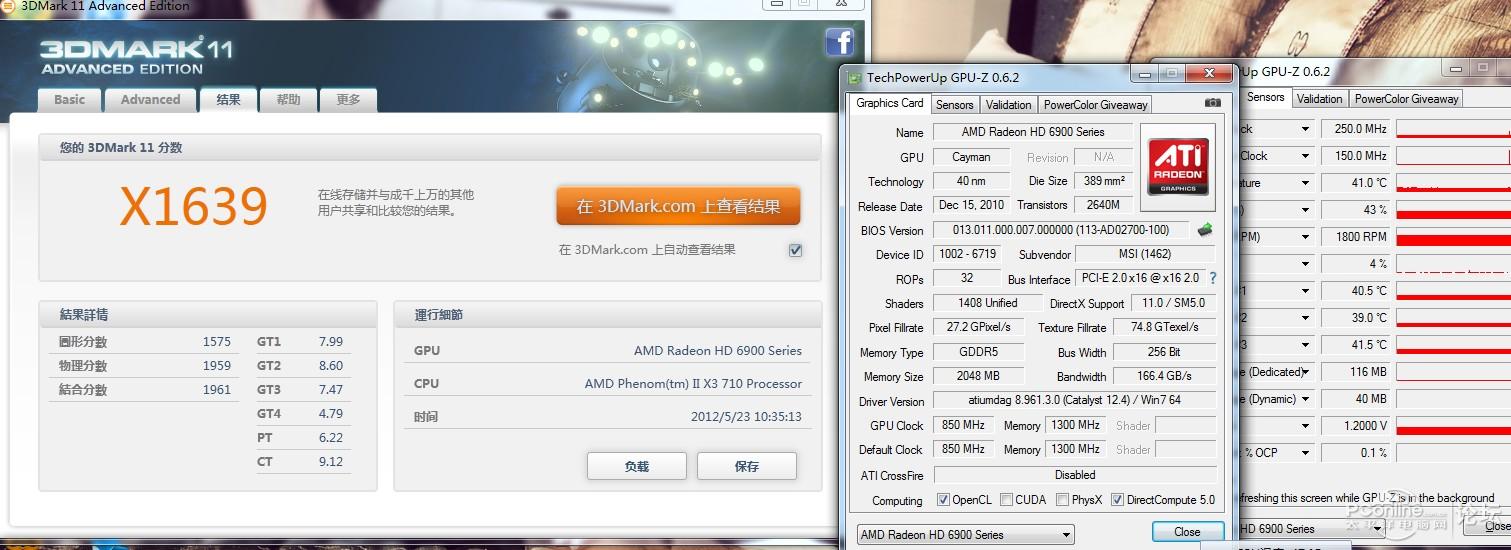Click the ATI Radeon Graphics logo
Viewport: 1511px width, 550px height.
click(x=1178, y=167)
